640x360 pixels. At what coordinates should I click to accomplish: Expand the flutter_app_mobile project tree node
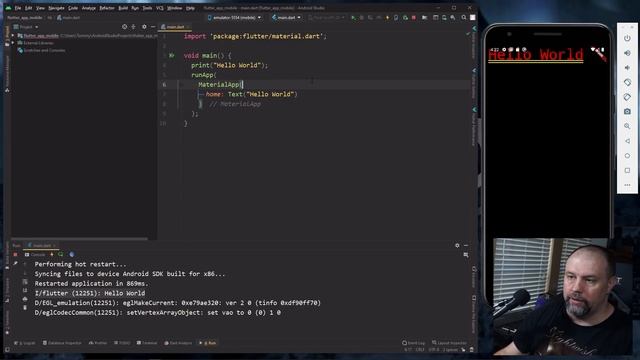[x=13, y=36]
